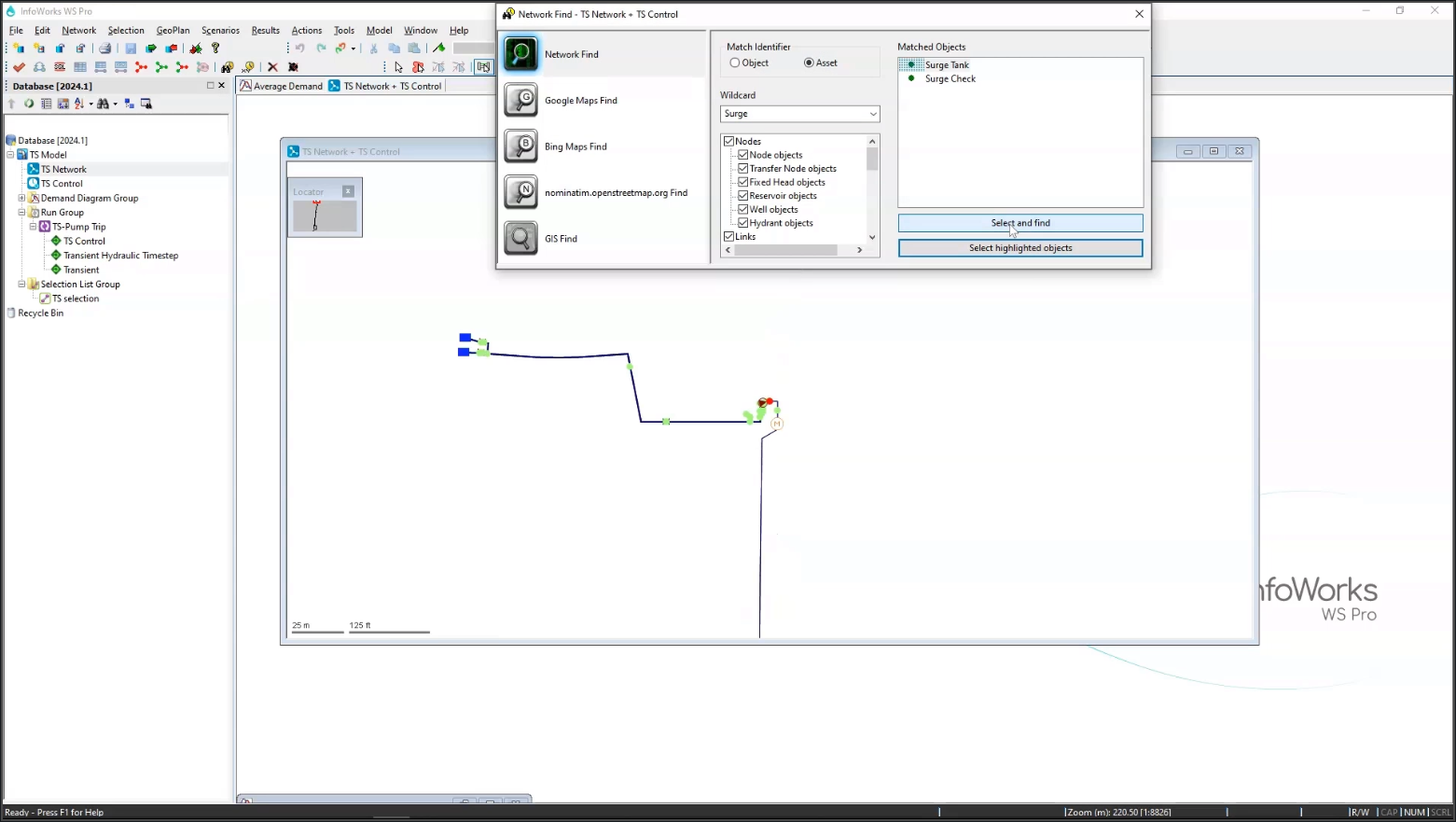Click the A-Z sort icon in Database panel
Image resolution: width=1456 pixels, height=822 pixels.
79,104
